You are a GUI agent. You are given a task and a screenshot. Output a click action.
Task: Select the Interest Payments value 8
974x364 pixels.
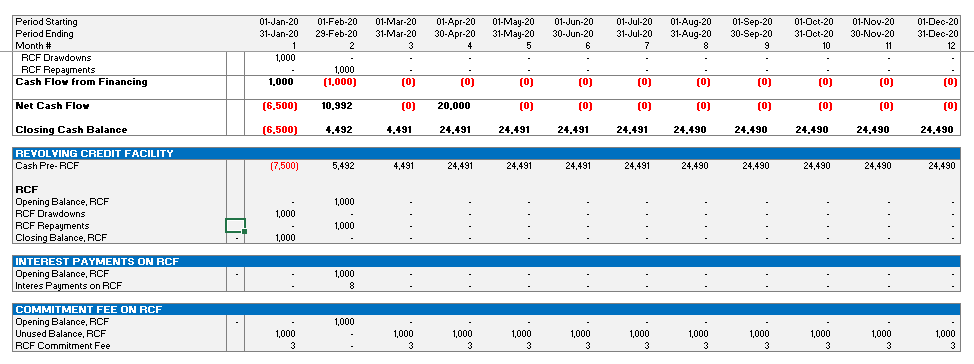click(x=351, y=286)
